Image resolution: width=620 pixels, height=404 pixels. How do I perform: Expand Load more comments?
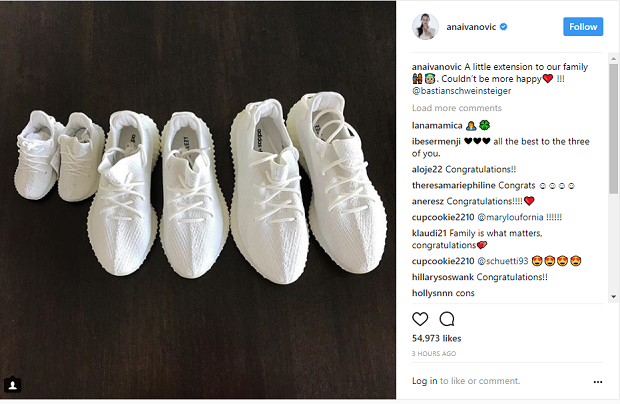click(457, 108)
